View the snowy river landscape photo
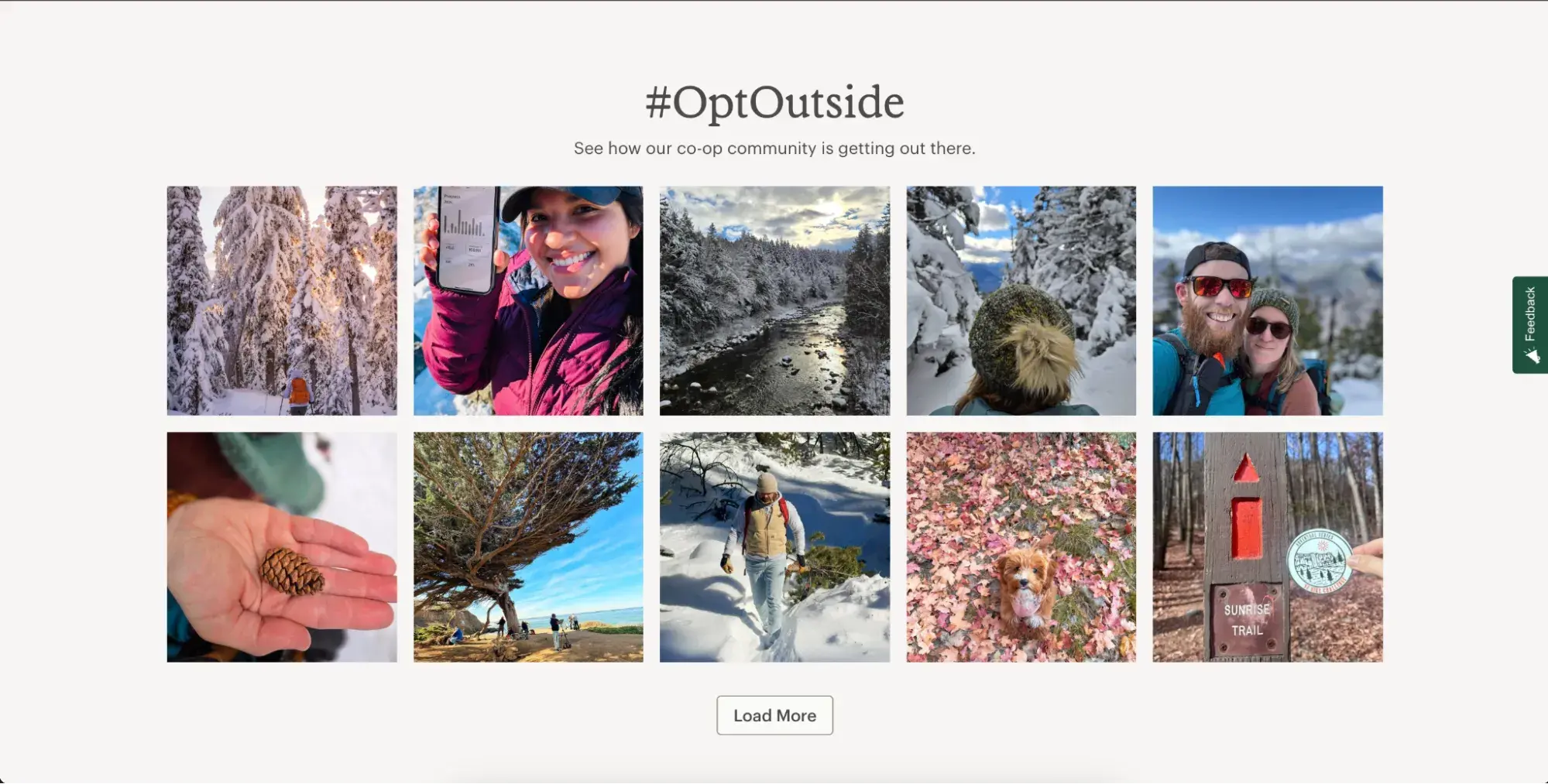Image resolution: width=1548 pixels, height=784 pixels. [774, 300]
